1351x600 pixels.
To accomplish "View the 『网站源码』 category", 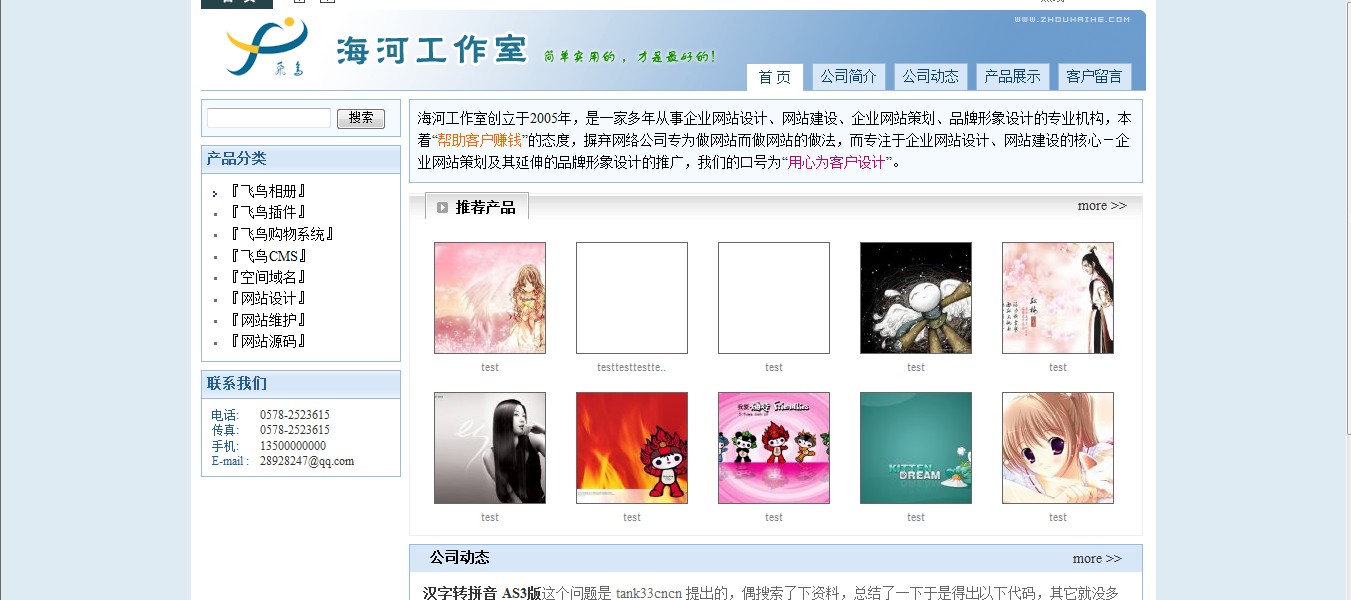I will click(267, 341).
